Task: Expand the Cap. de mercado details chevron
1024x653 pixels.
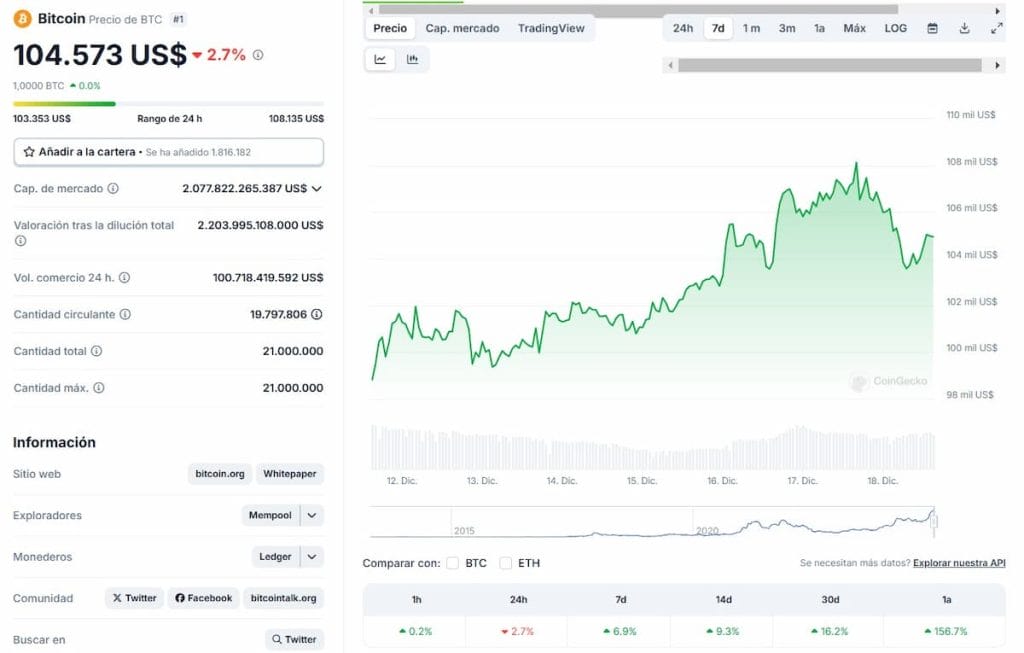Action: [x=317, y=188]
